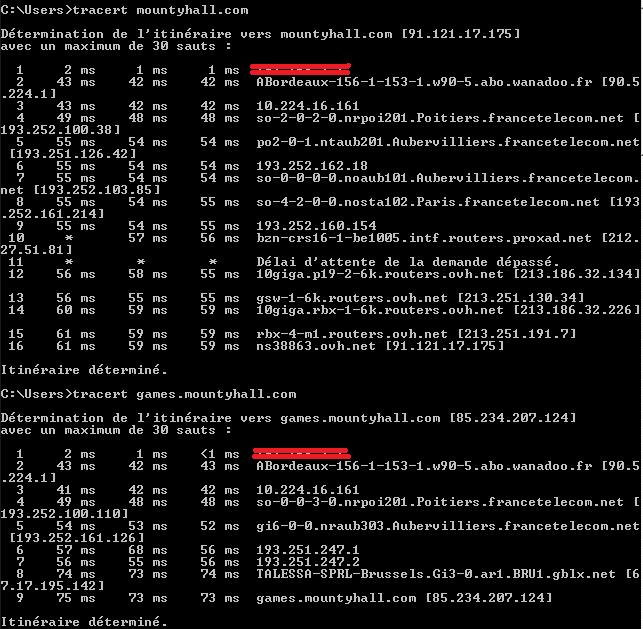Click hostname gsw-1-6k.routers.ovh.net
Screen dimensions: 643x629
click(x=351, y=298)
